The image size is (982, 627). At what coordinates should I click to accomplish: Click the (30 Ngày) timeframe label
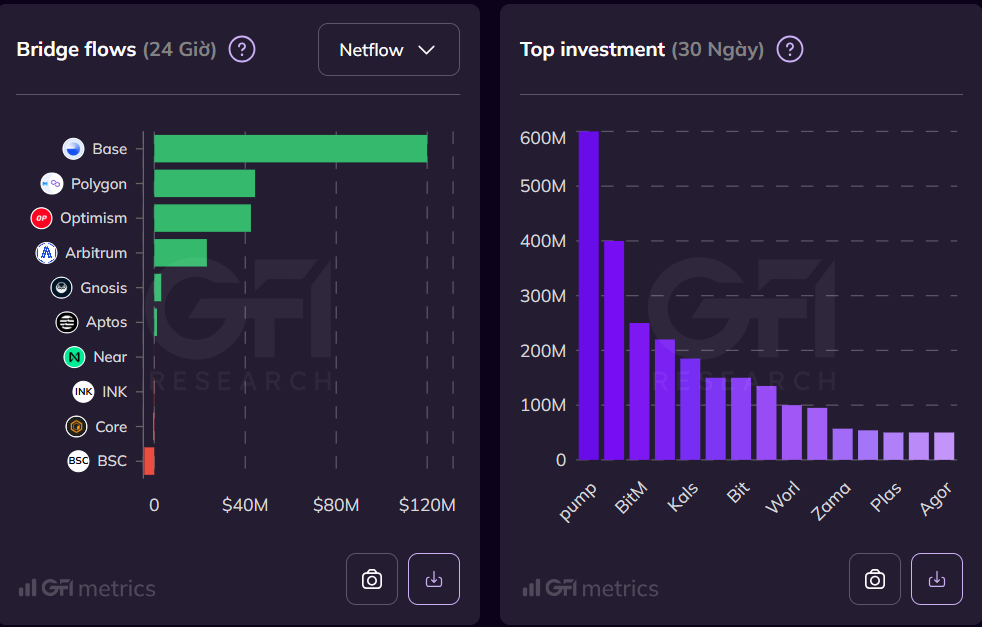pyautogui.click(x=718, y=49)
